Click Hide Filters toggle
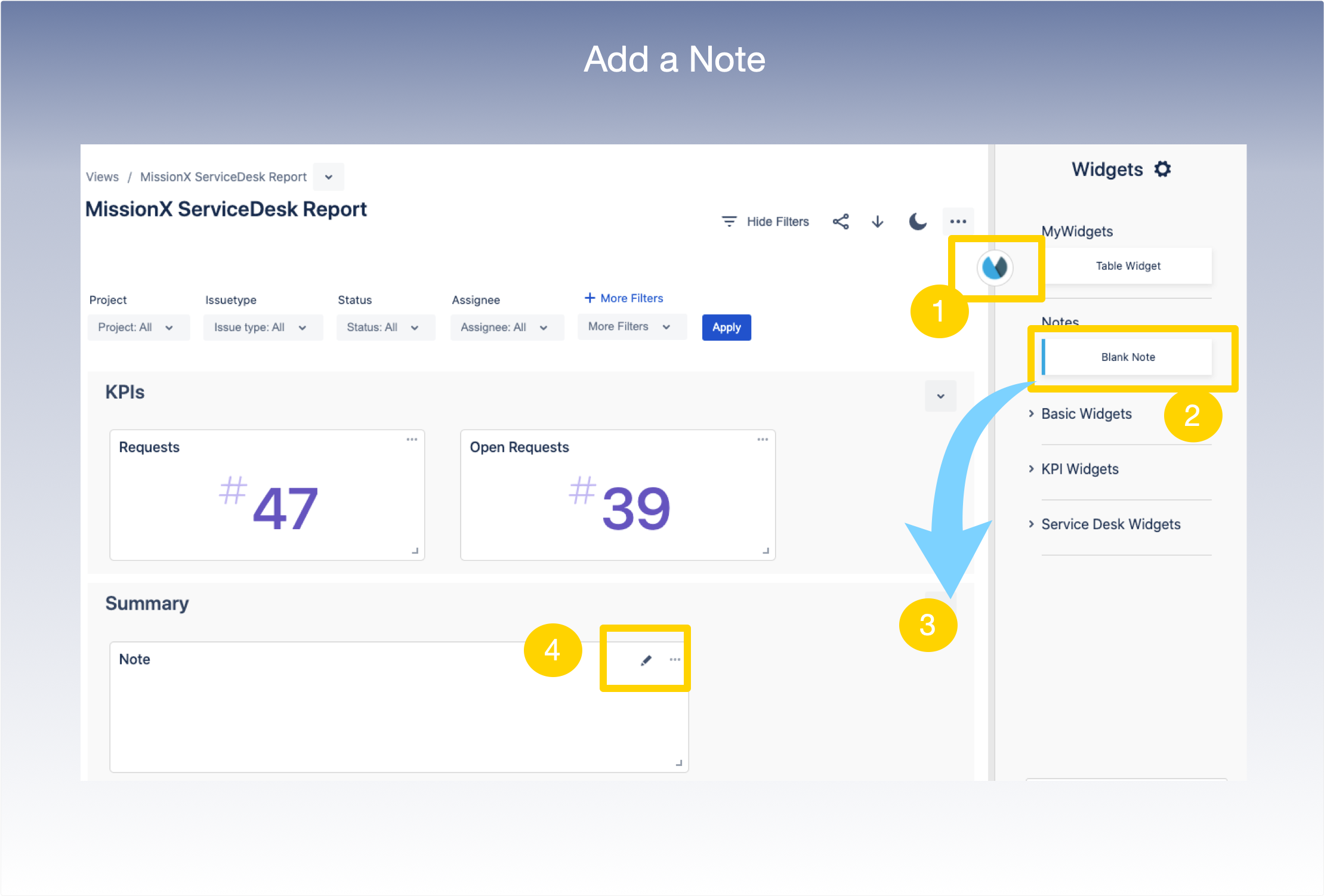The image size is (1324, 896). 766,222
